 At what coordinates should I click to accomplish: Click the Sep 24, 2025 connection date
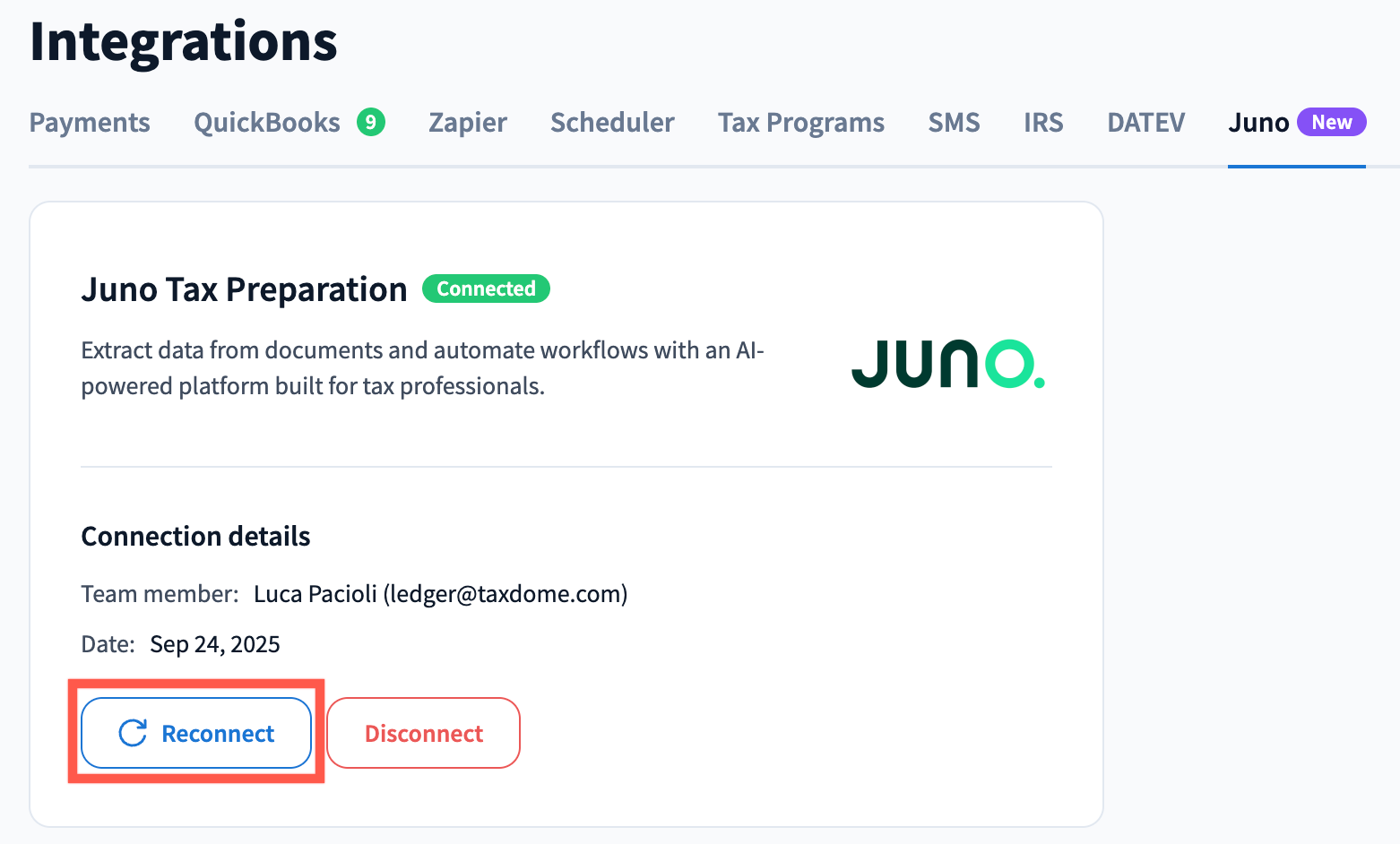coord(215,644)
